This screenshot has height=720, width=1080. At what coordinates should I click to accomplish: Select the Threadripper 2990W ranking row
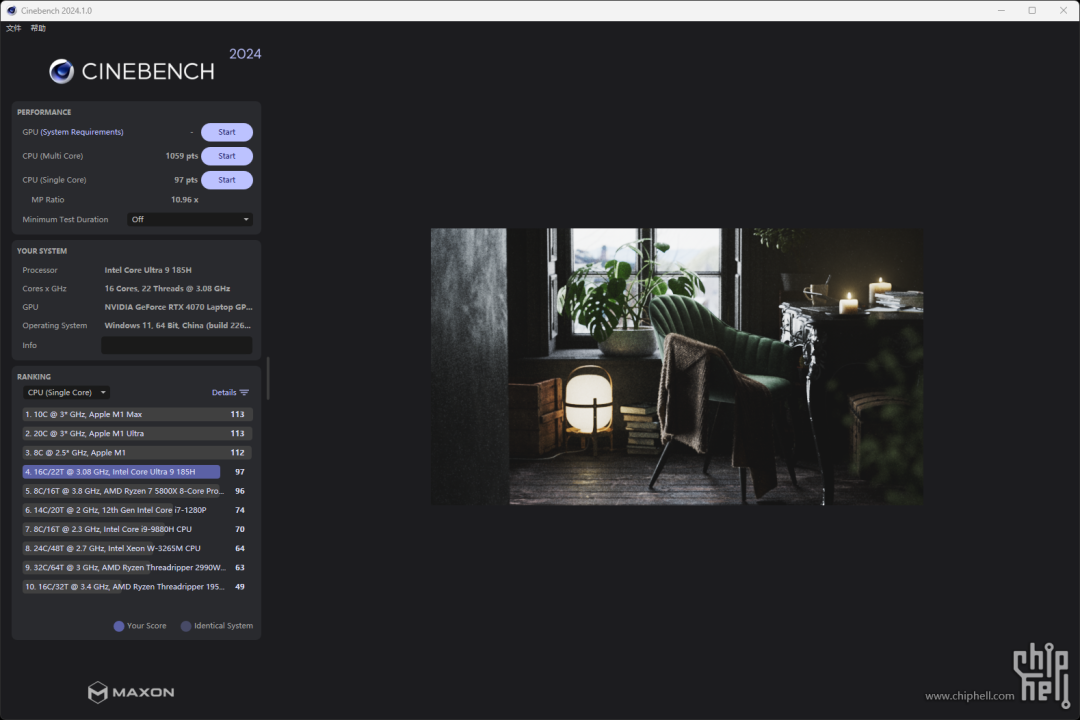point(138,568)
